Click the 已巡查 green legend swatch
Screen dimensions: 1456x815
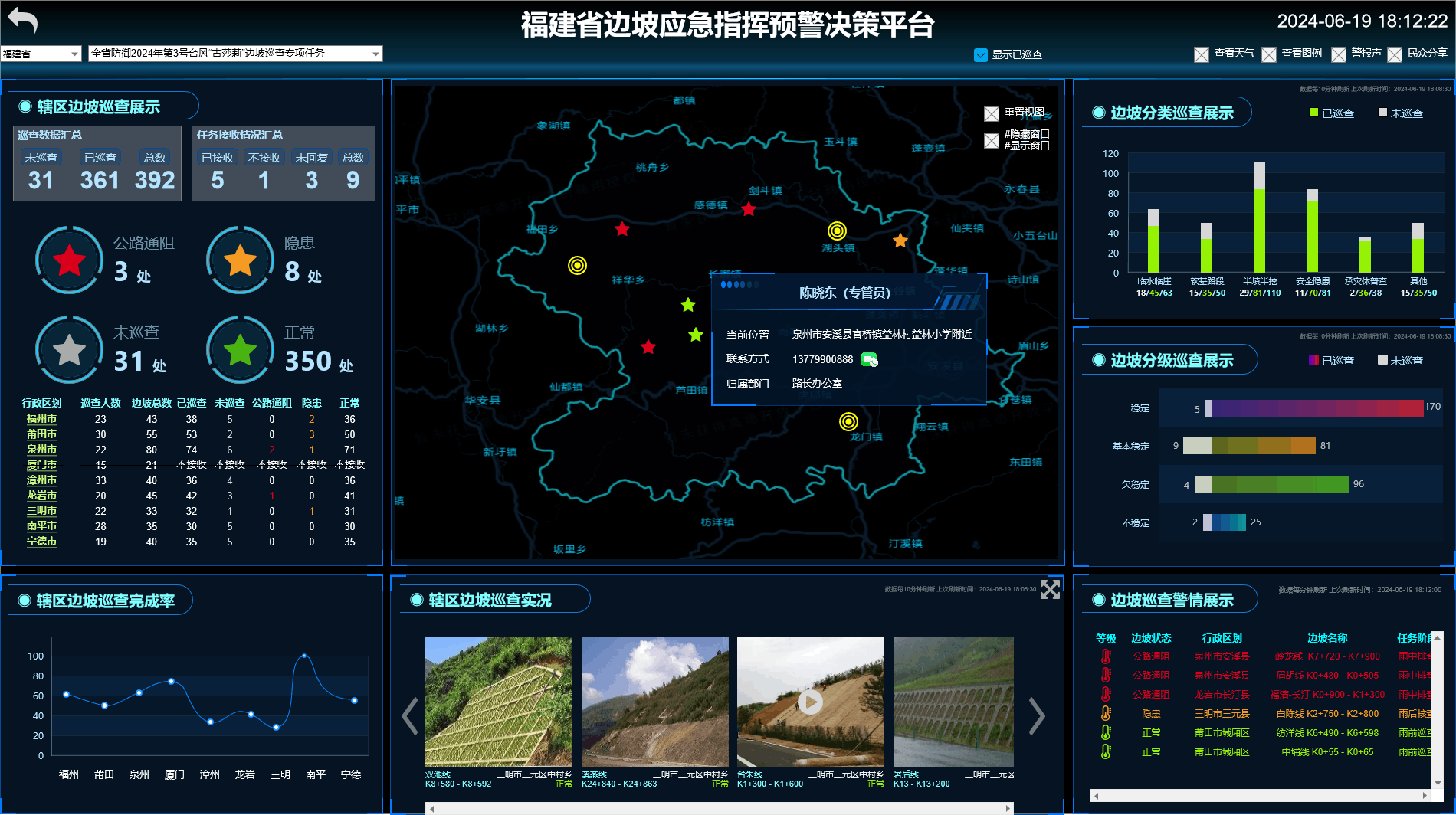(x=1313, y=113)
